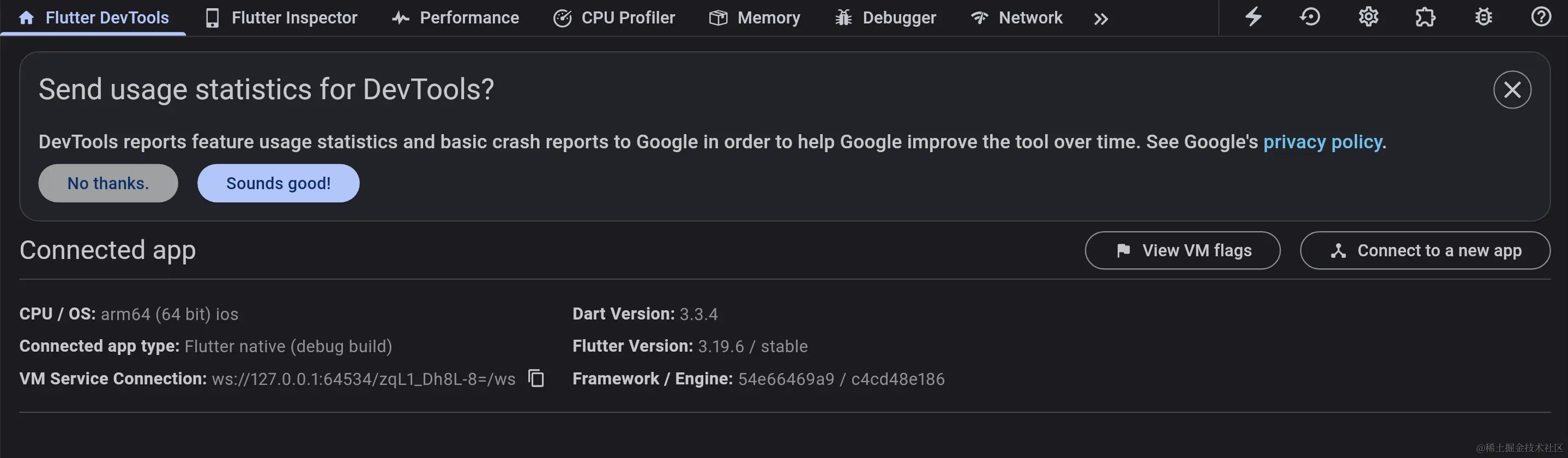Select the Memory tab
1568x458 pixels.
(x=755, y=17)
